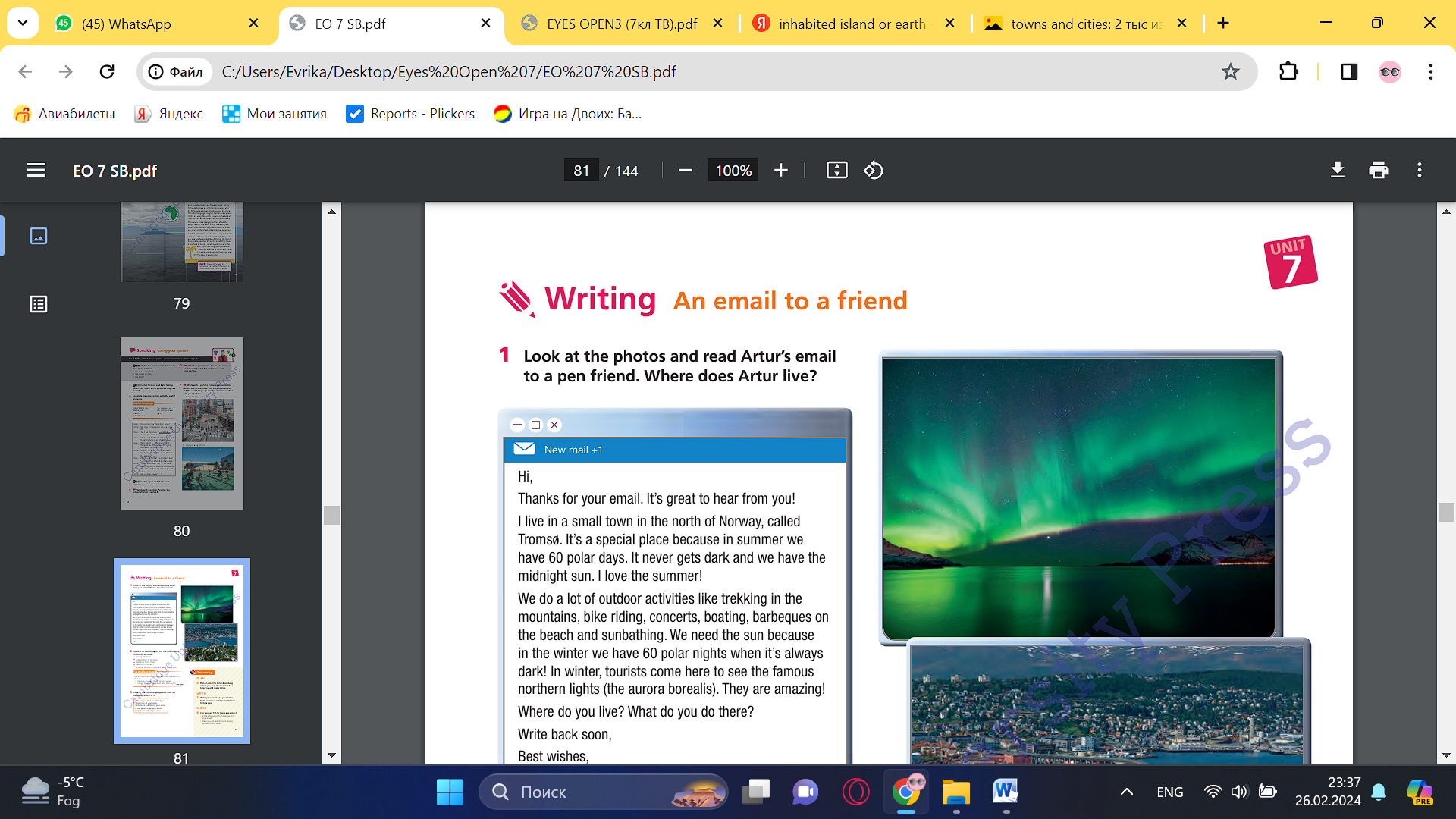1456x819 pixels.
Task: Close the EYES OPEN3 tab
Action: (718, 24)
